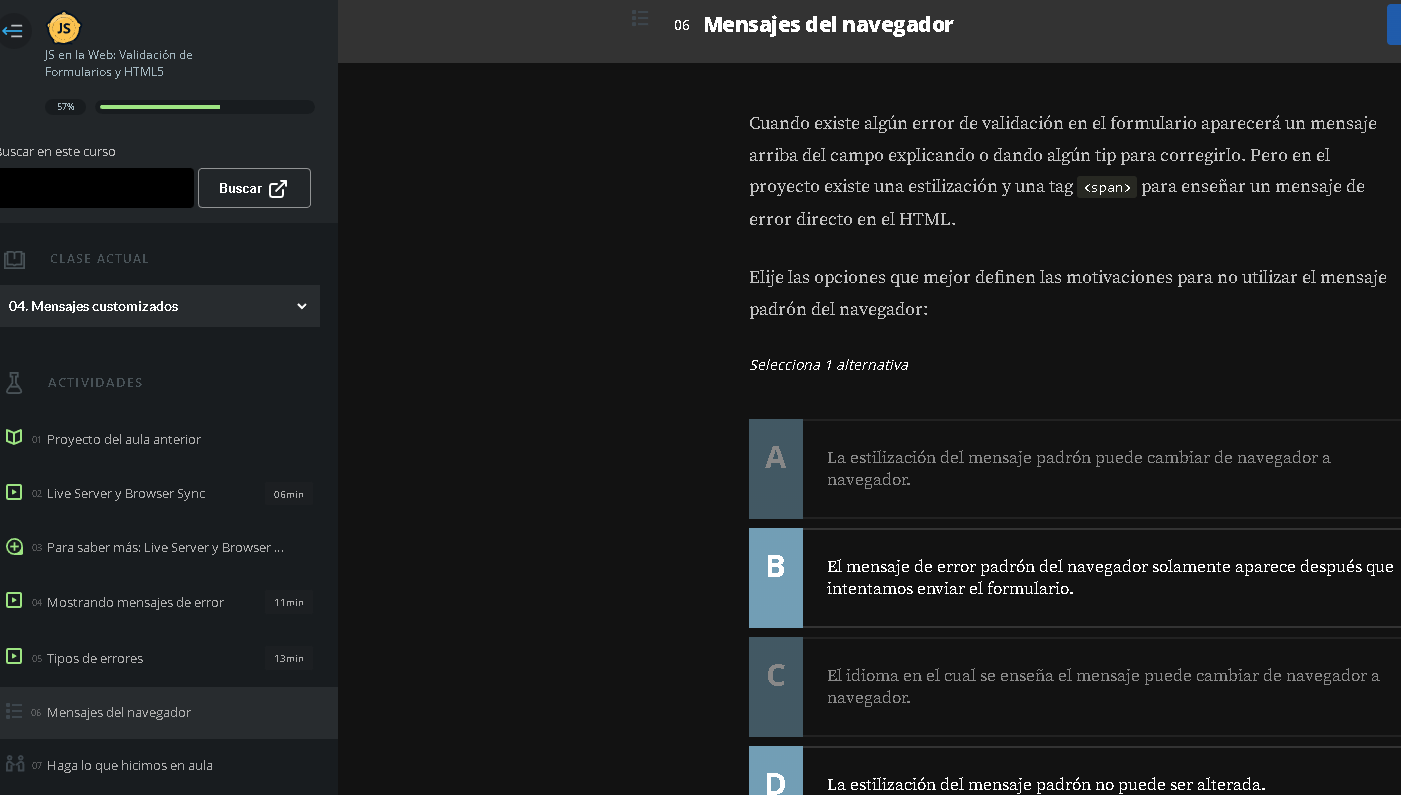Viewport: 1401px width, 795px height.
Task: Click the 13min duration label
Action: pos(289,658)
